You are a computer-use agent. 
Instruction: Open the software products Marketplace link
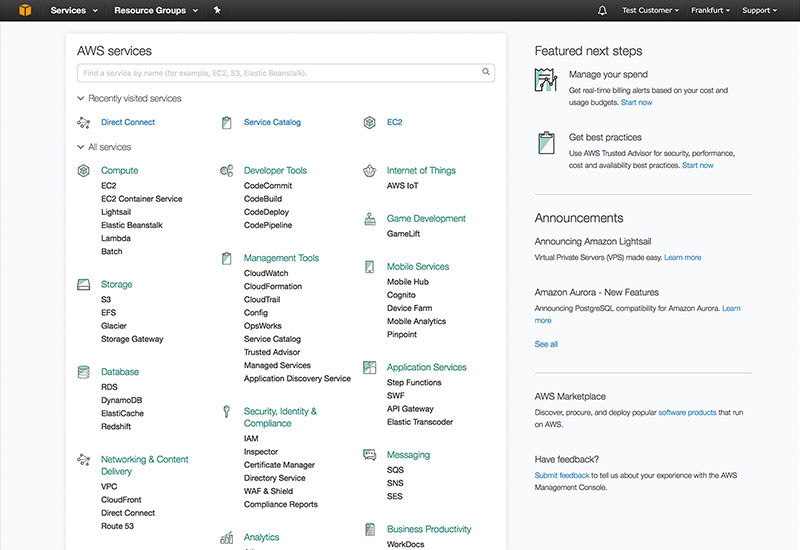tap(687, 412)
